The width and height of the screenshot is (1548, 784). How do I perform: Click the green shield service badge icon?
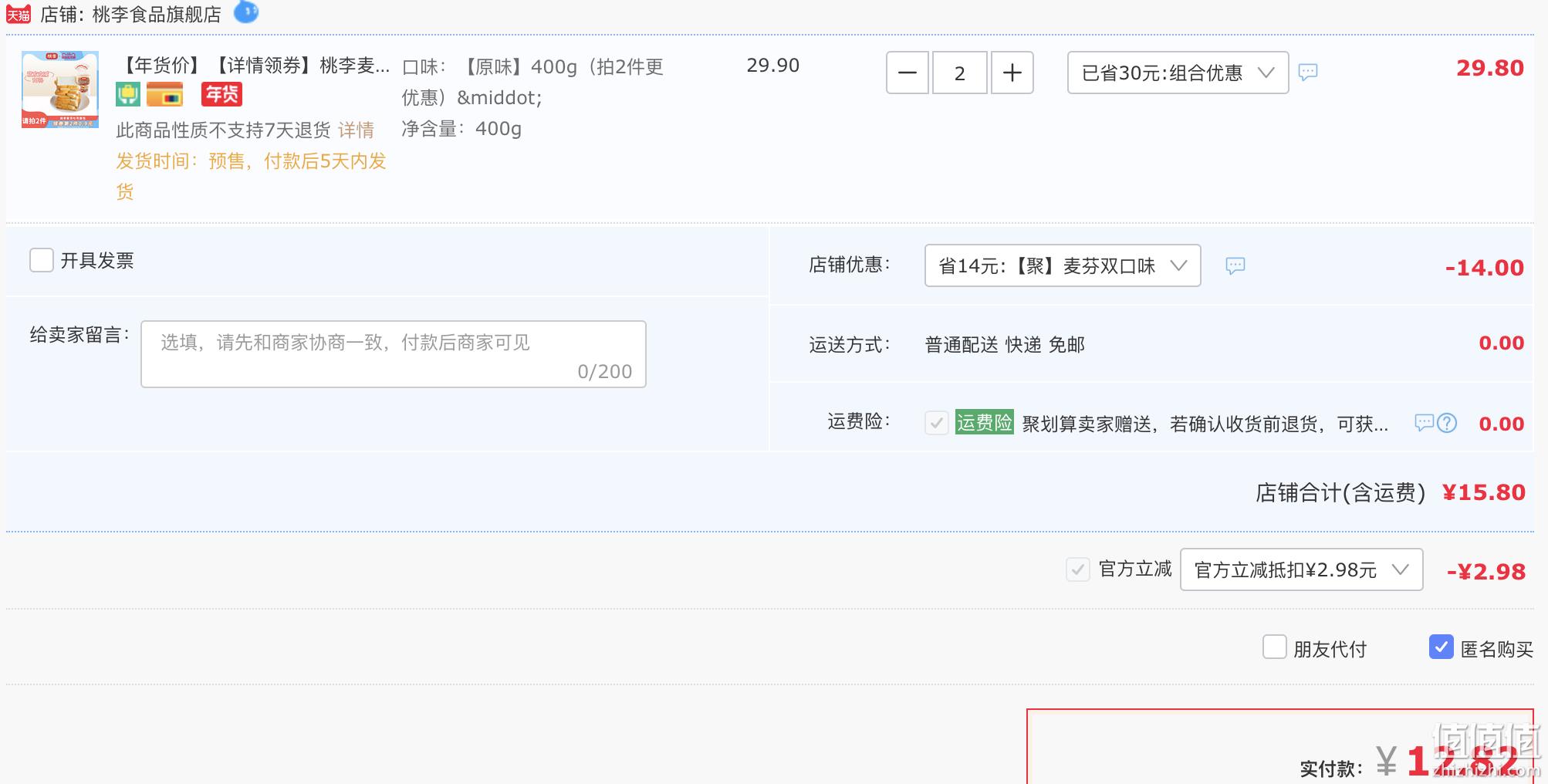[128, 94]
